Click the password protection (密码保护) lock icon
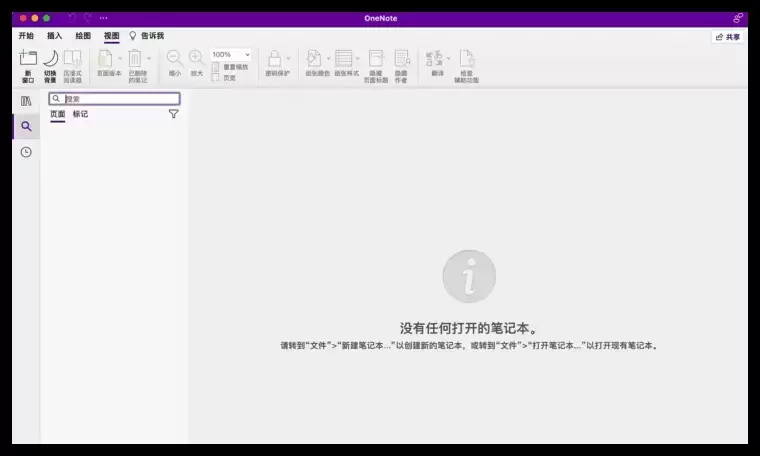760x456 pixels. tap(275, 59)
